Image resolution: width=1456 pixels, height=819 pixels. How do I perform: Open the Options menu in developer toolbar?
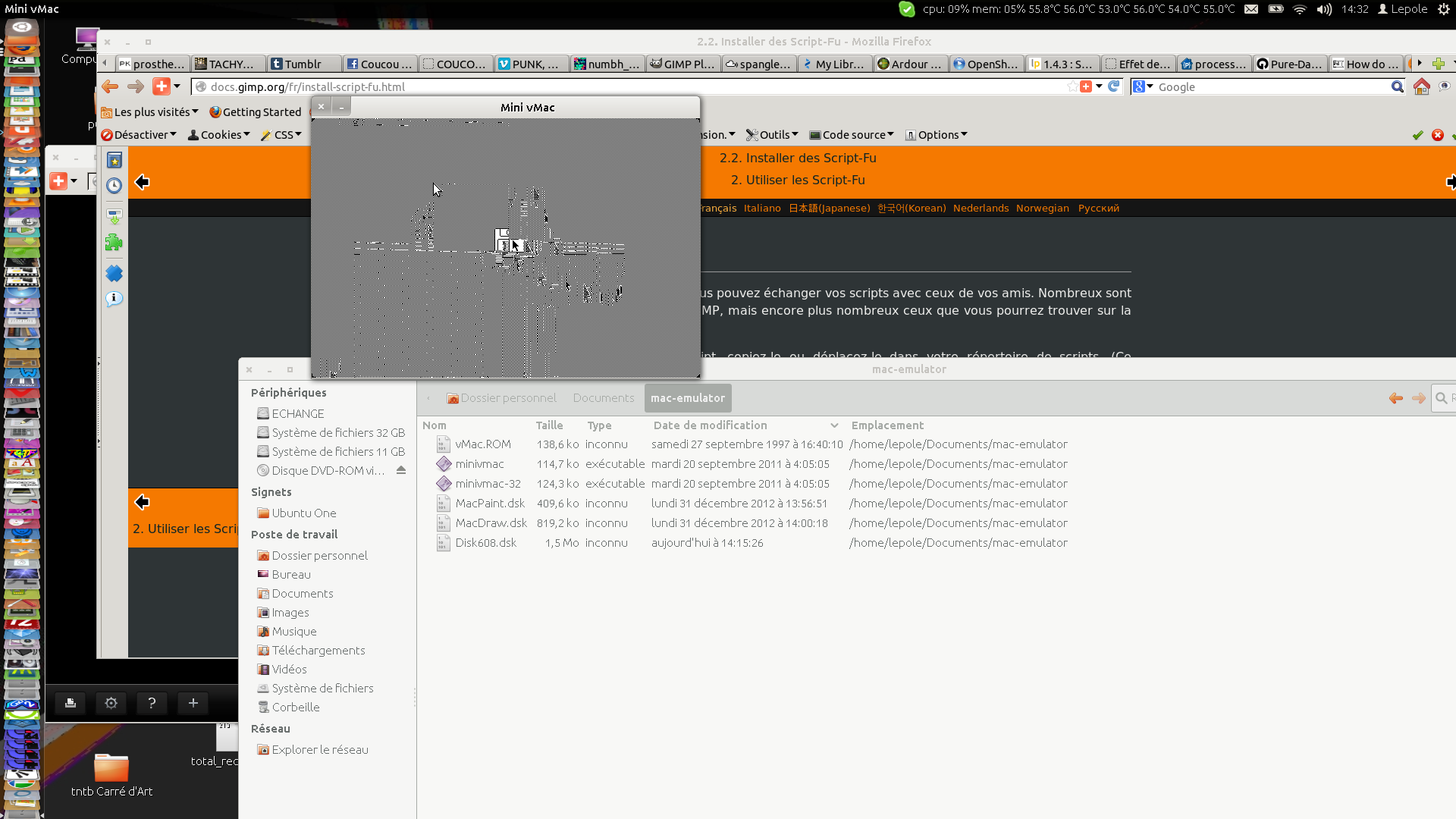click(937, 135)
